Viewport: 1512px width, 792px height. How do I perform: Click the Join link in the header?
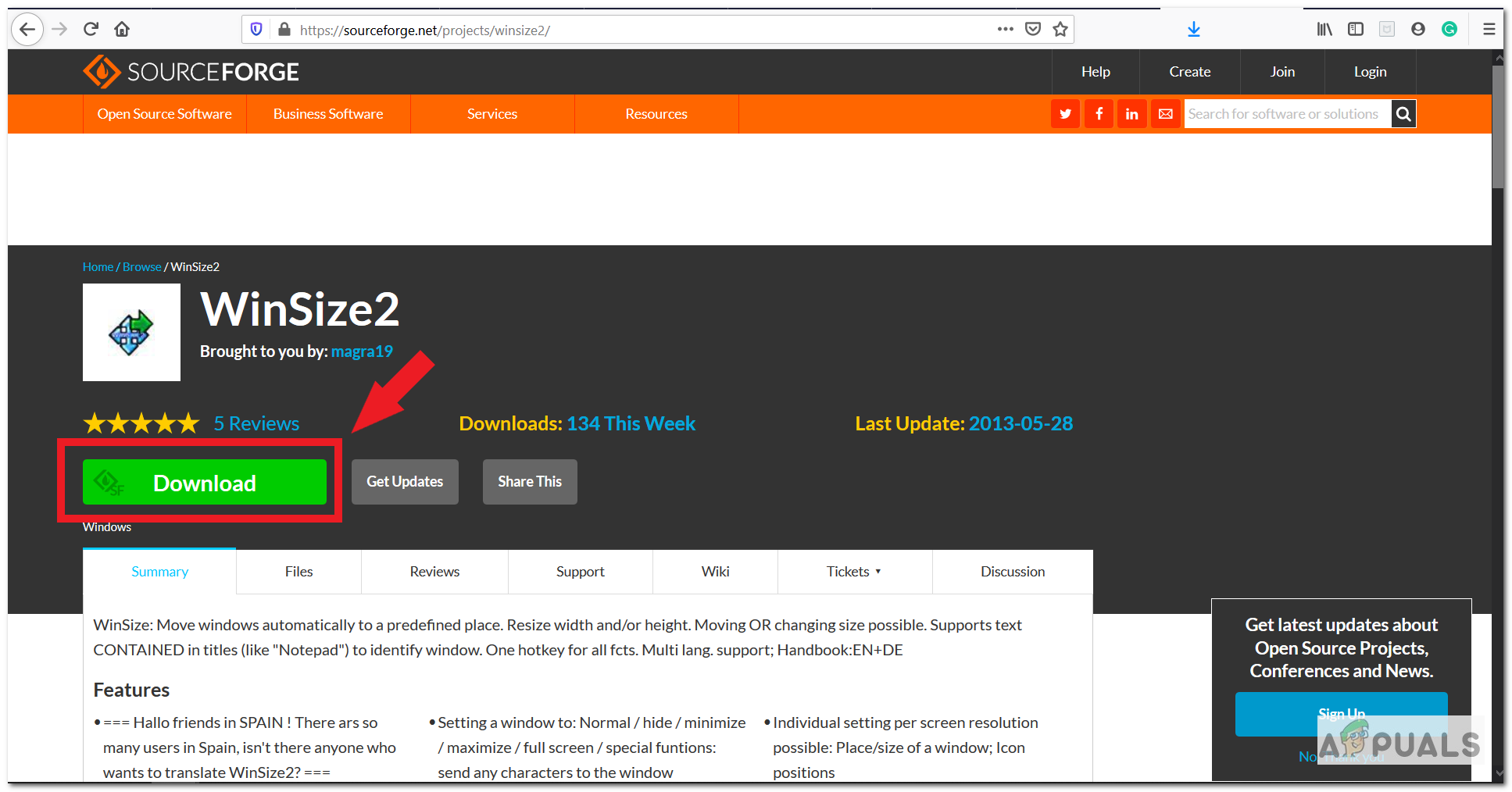click(x=1282, y=72)
